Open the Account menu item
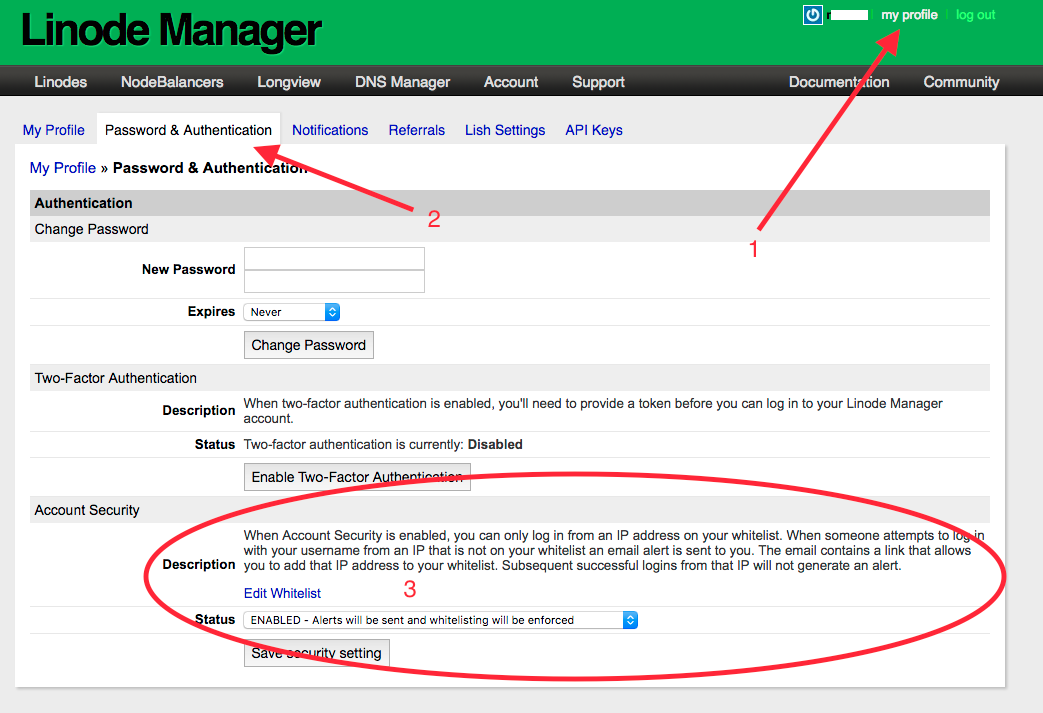This screenshot has height=713, width=1043. click(511, 82)
